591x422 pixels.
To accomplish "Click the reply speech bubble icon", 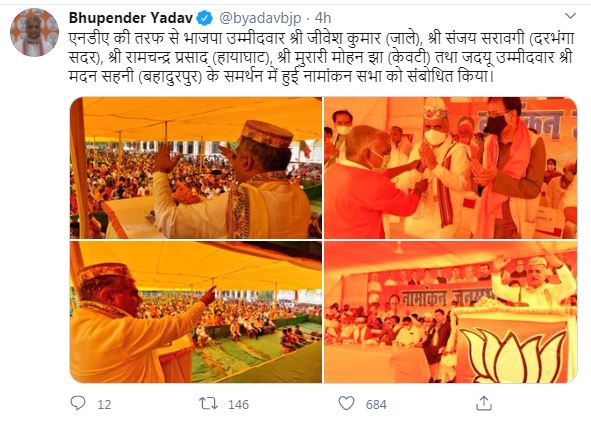I will point(78,404).
